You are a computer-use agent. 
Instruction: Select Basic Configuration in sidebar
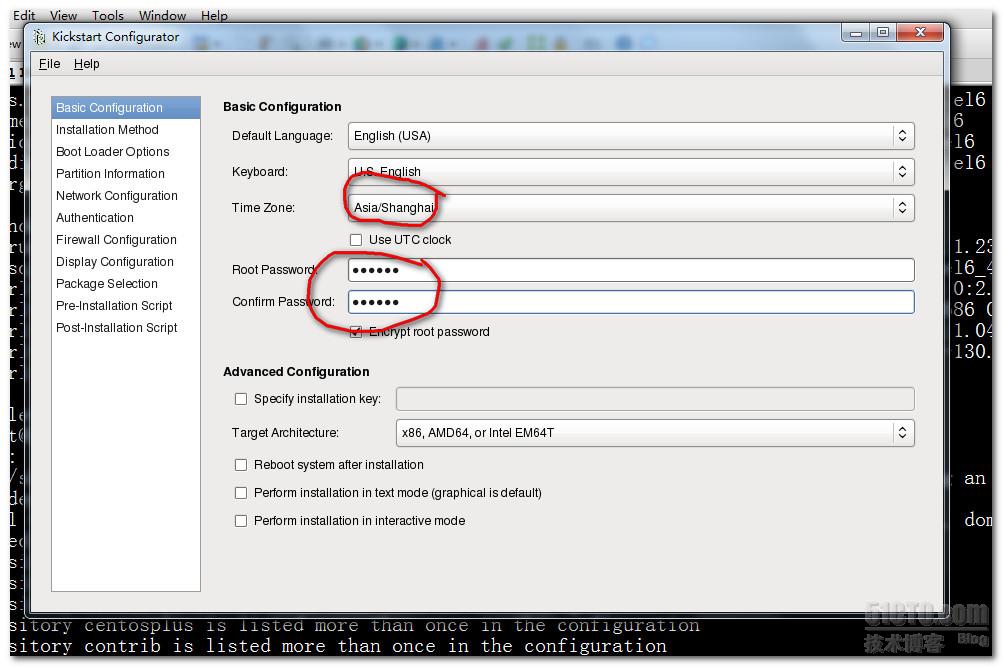pos(125,107)
